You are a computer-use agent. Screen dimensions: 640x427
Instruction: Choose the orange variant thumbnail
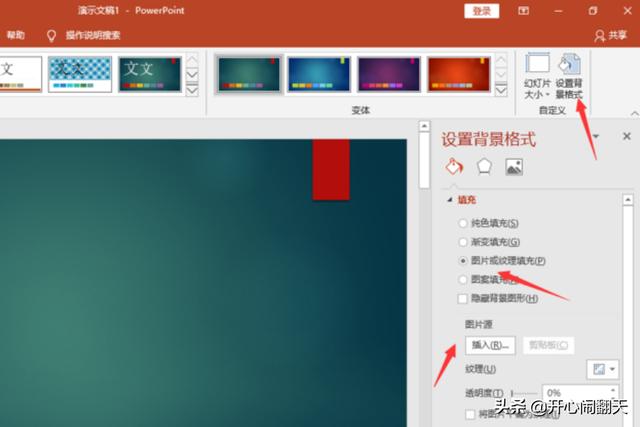pyautogui.click(x=459, y=74)
